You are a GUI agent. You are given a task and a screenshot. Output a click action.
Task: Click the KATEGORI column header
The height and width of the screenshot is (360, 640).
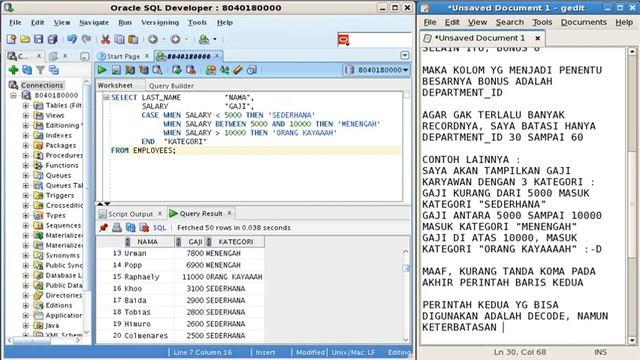click(x=236, y=242)
